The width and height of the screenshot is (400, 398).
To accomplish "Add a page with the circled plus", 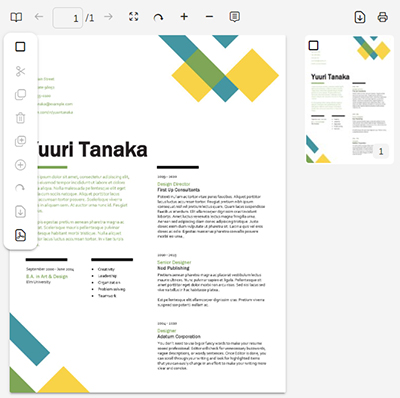I will (x=20, y=165).
